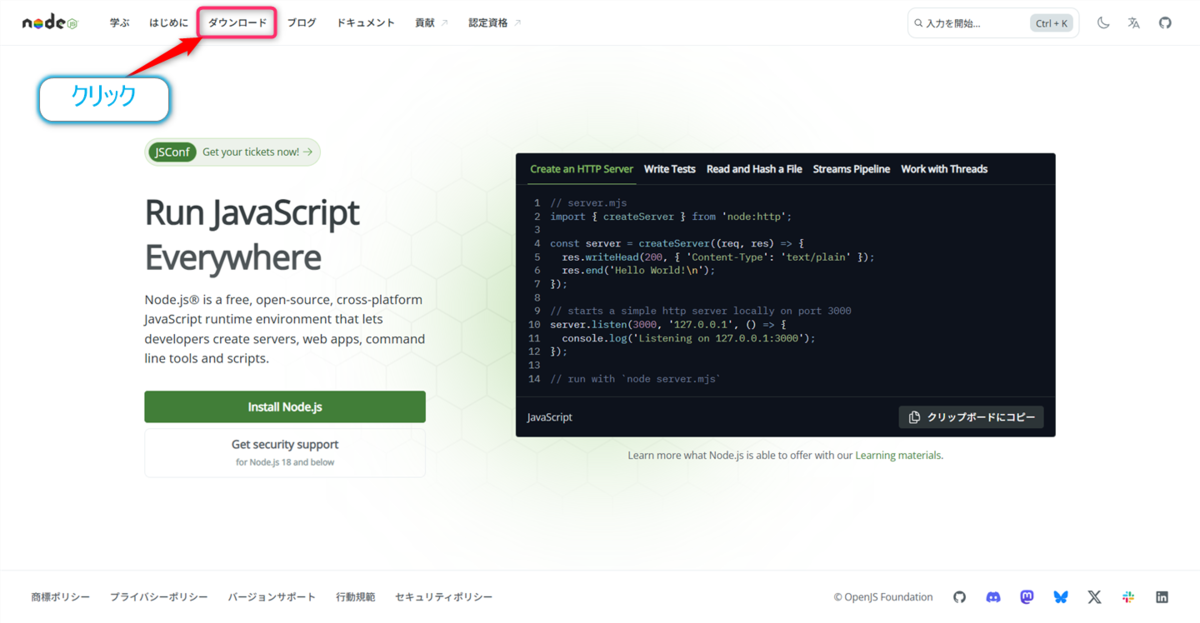This screenshot has width=1200, height=623.
Task: Open footer Mastodon icon
Action: tap(1027, 597)
